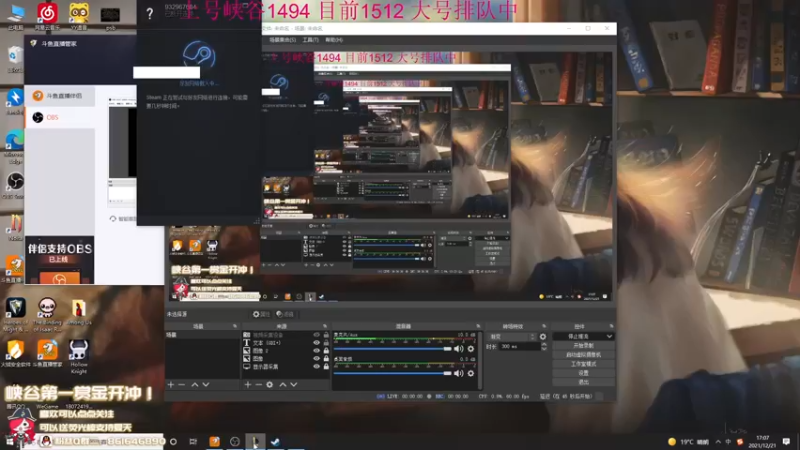The height and width of the screenshot is (450, 800).
Task: Pop out Scenes (场景) dock icon
Action: click(x=235, y=326)
